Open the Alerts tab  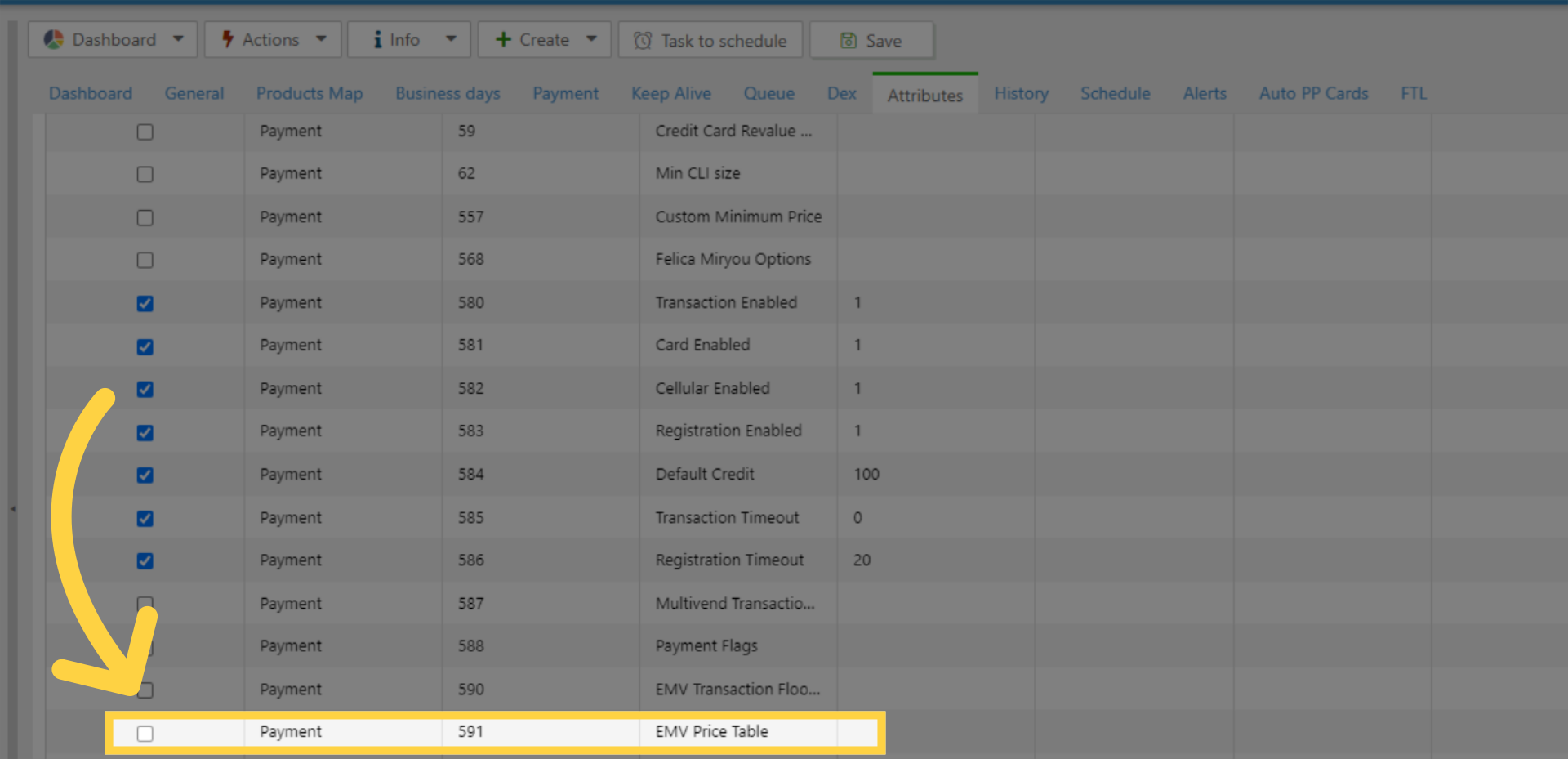(1205, 93)
